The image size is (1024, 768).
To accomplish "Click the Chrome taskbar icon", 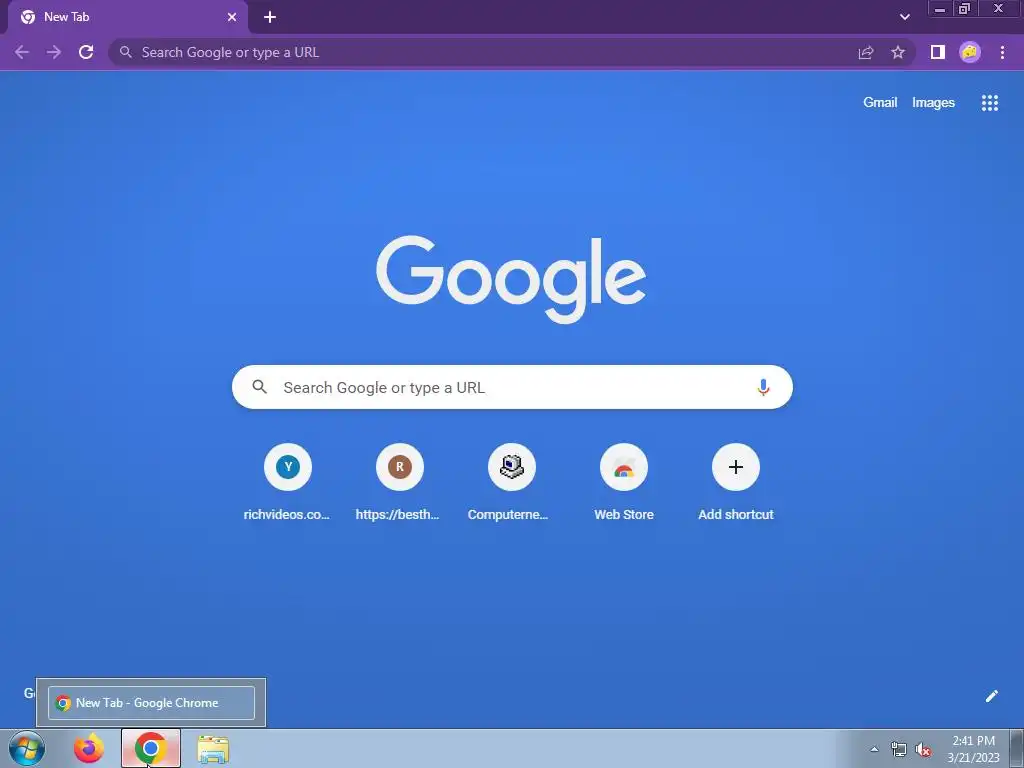I will 151,748.
